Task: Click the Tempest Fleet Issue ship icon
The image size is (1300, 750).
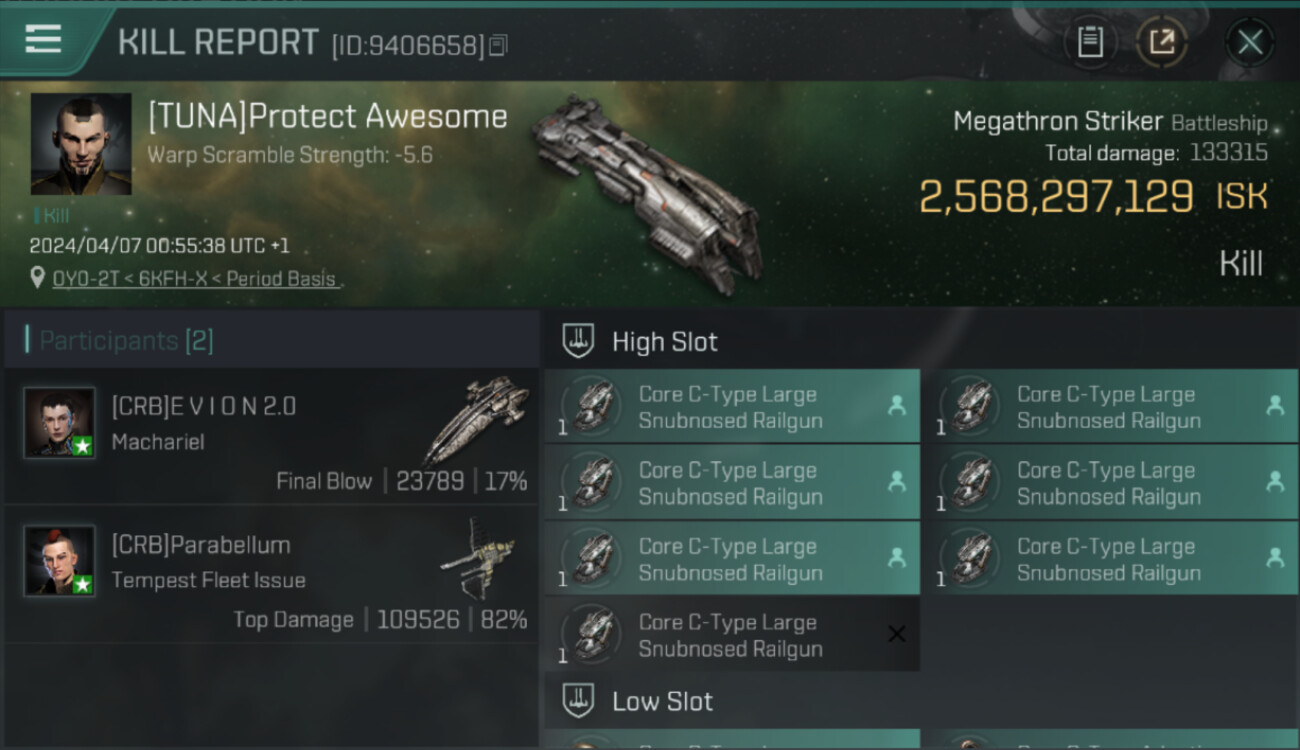Action: 478,558
